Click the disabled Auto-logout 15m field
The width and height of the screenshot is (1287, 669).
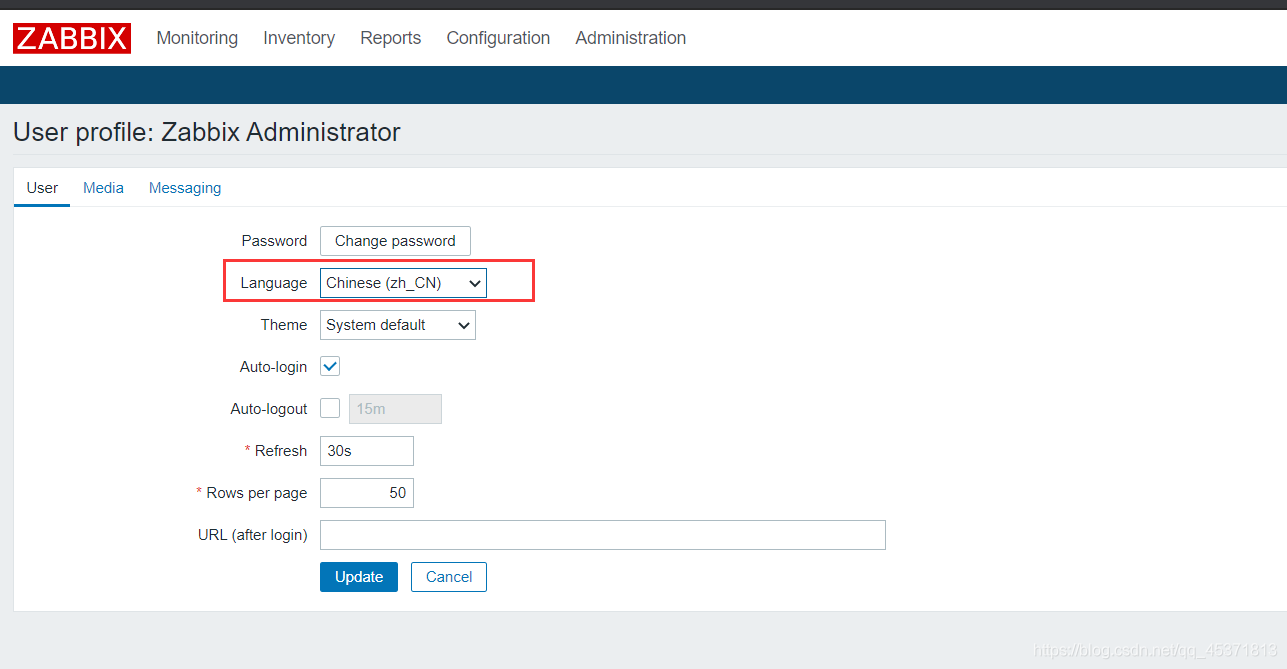[395, 409]
